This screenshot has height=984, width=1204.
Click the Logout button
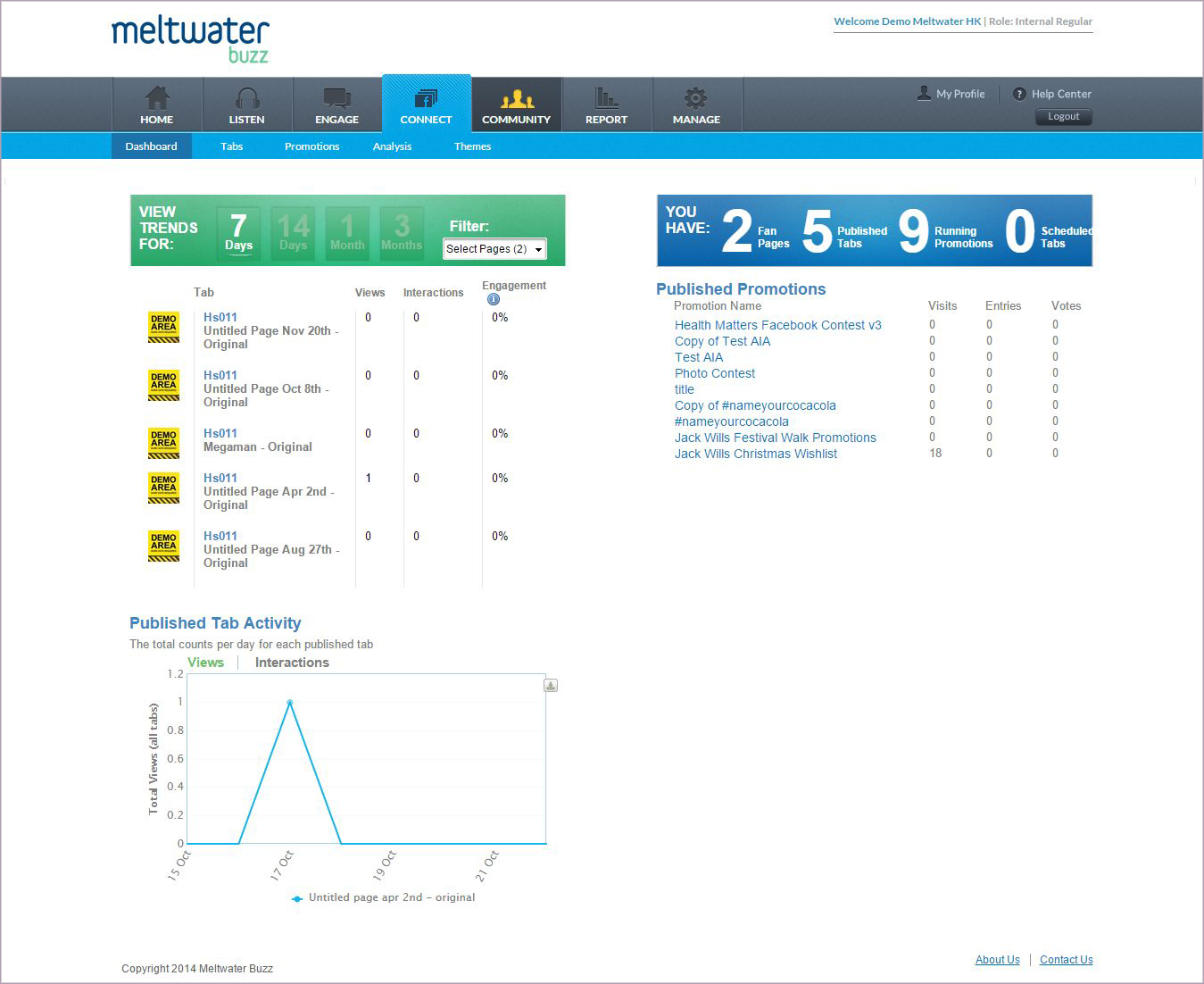[x=1063, y=117]
